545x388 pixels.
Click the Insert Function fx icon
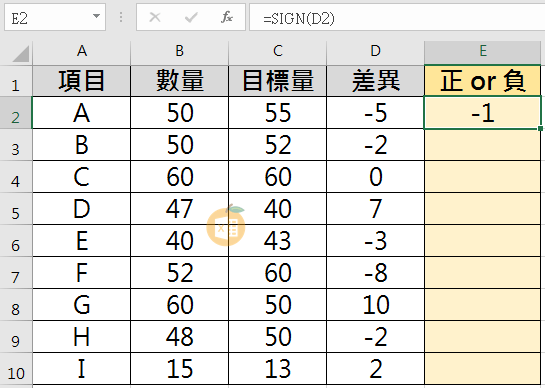point(227,17)
